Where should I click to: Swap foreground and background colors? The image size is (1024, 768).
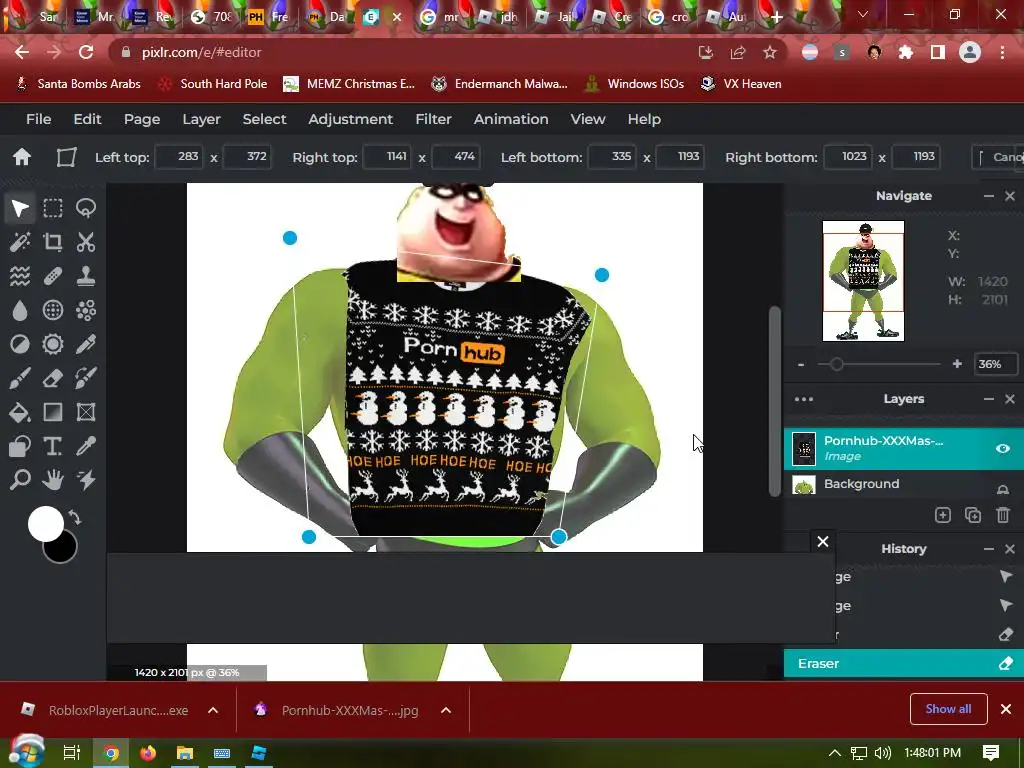coord(74,518)
